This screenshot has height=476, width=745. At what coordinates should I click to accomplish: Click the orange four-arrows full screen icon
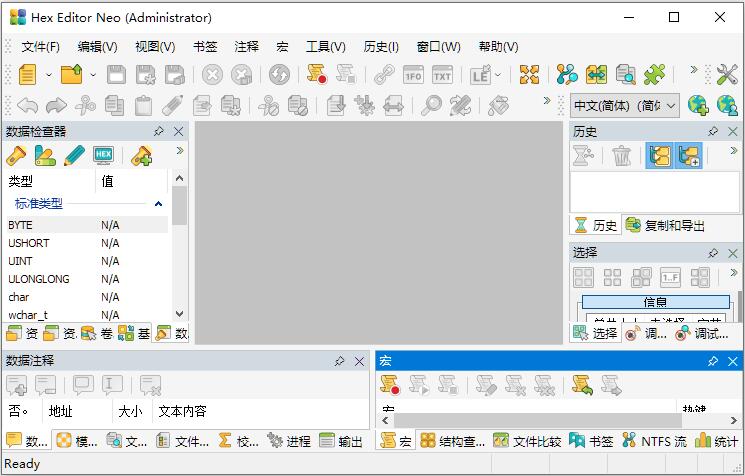[x=529, y=75]
